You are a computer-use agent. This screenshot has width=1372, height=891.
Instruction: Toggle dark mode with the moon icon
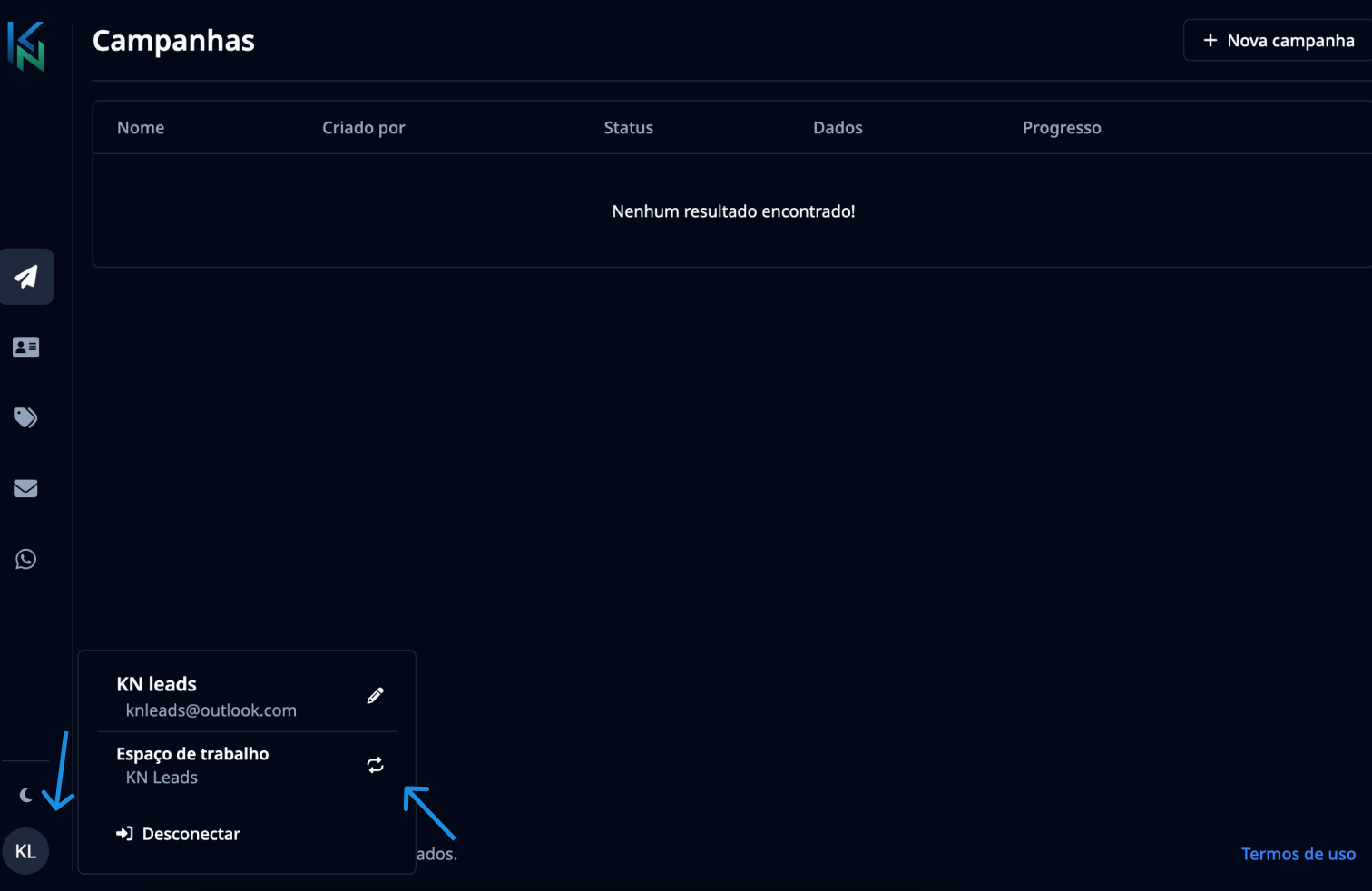coord(26,795)
